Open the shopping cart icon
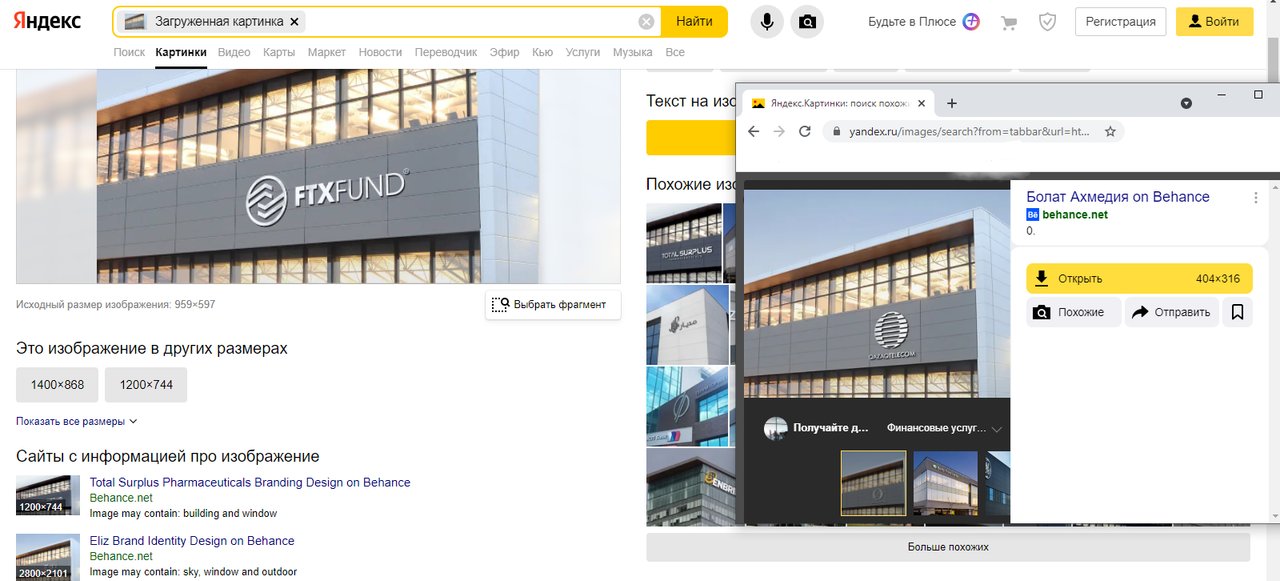This screenshot has height=581, width=1280. [1009, 22]
